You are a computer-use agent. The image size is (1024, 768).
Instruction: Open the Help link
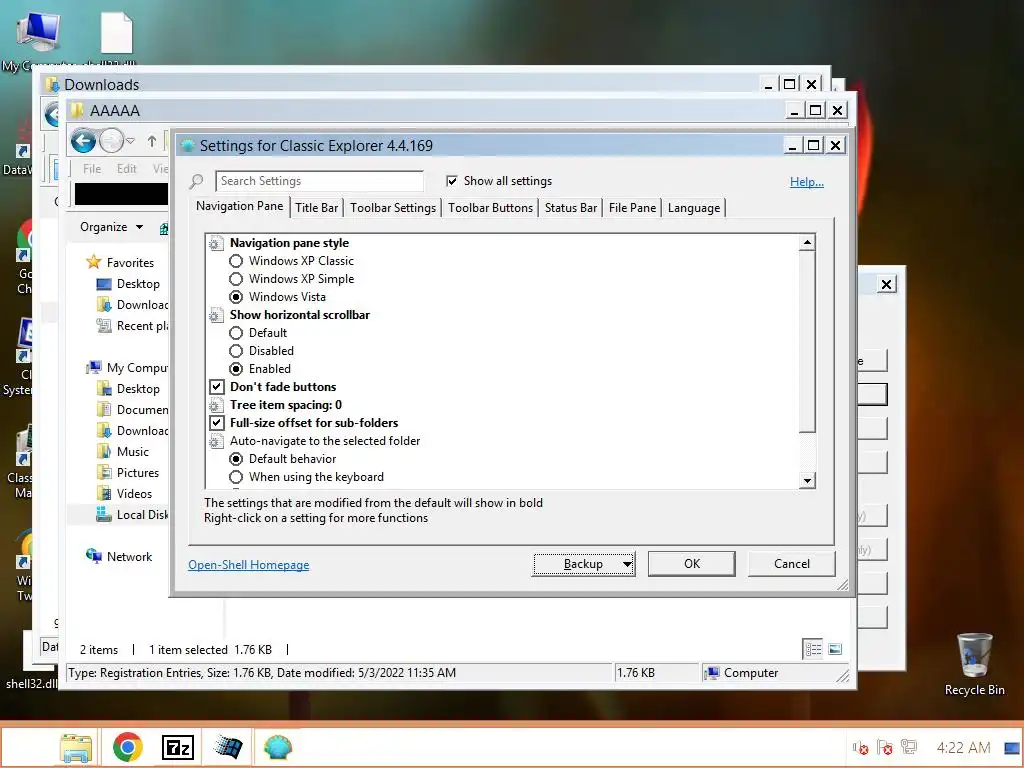coord(807,182)
